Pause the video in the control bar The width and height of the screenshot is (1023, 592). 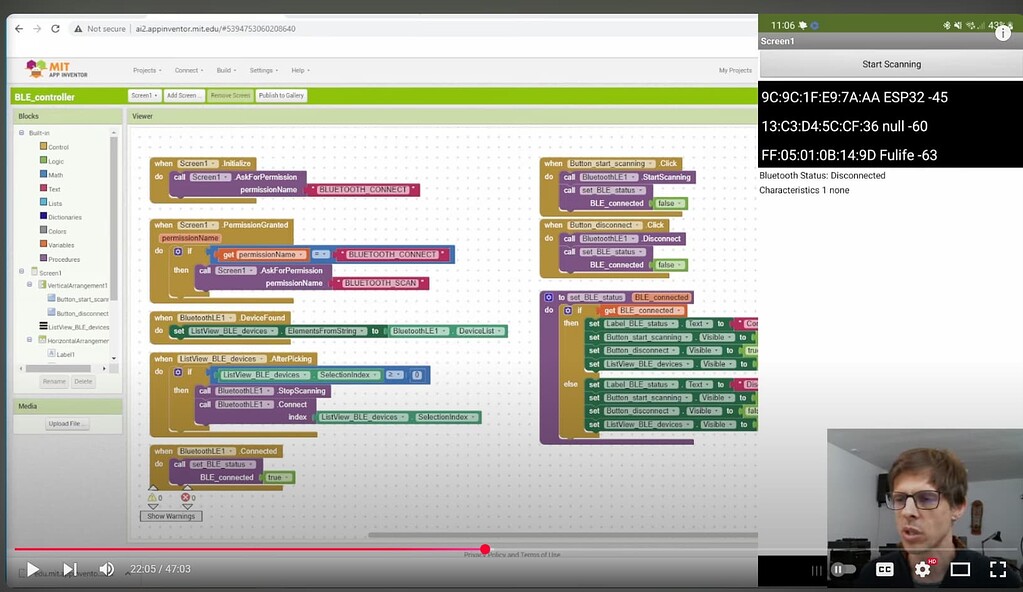click(836, 568)
